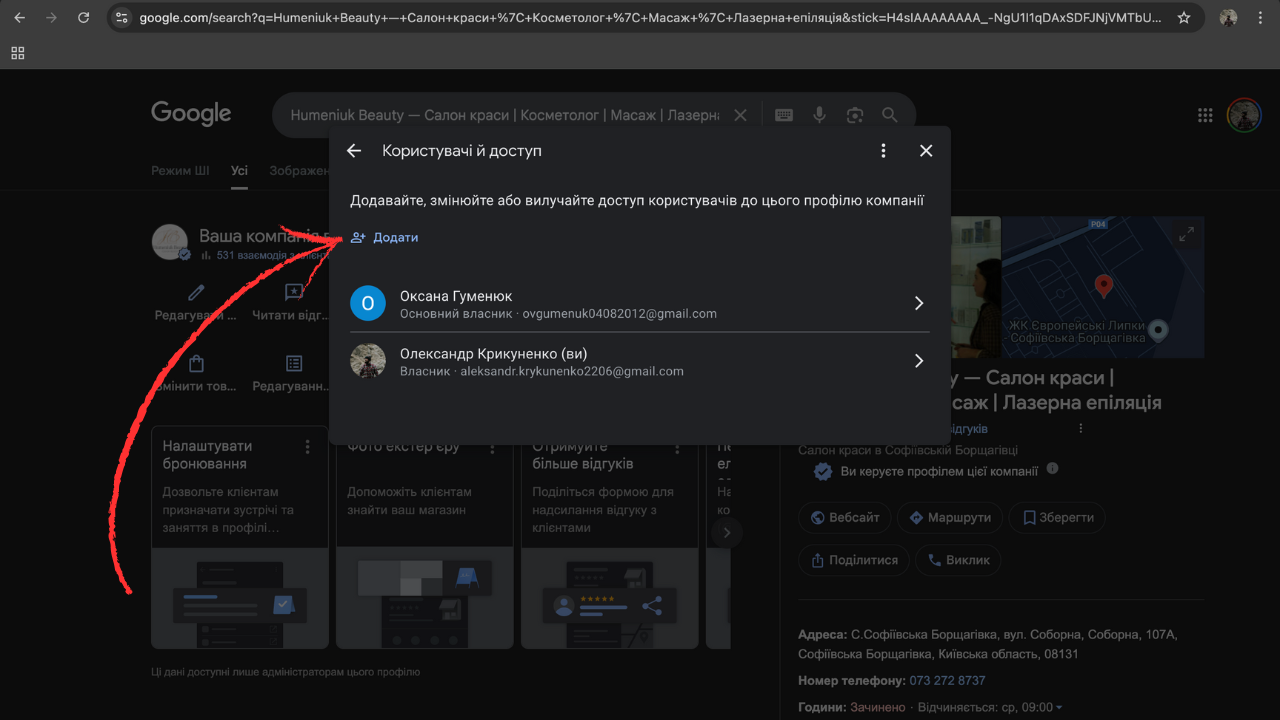Open Олександр Крикуненко user details

tap(639, 361)
